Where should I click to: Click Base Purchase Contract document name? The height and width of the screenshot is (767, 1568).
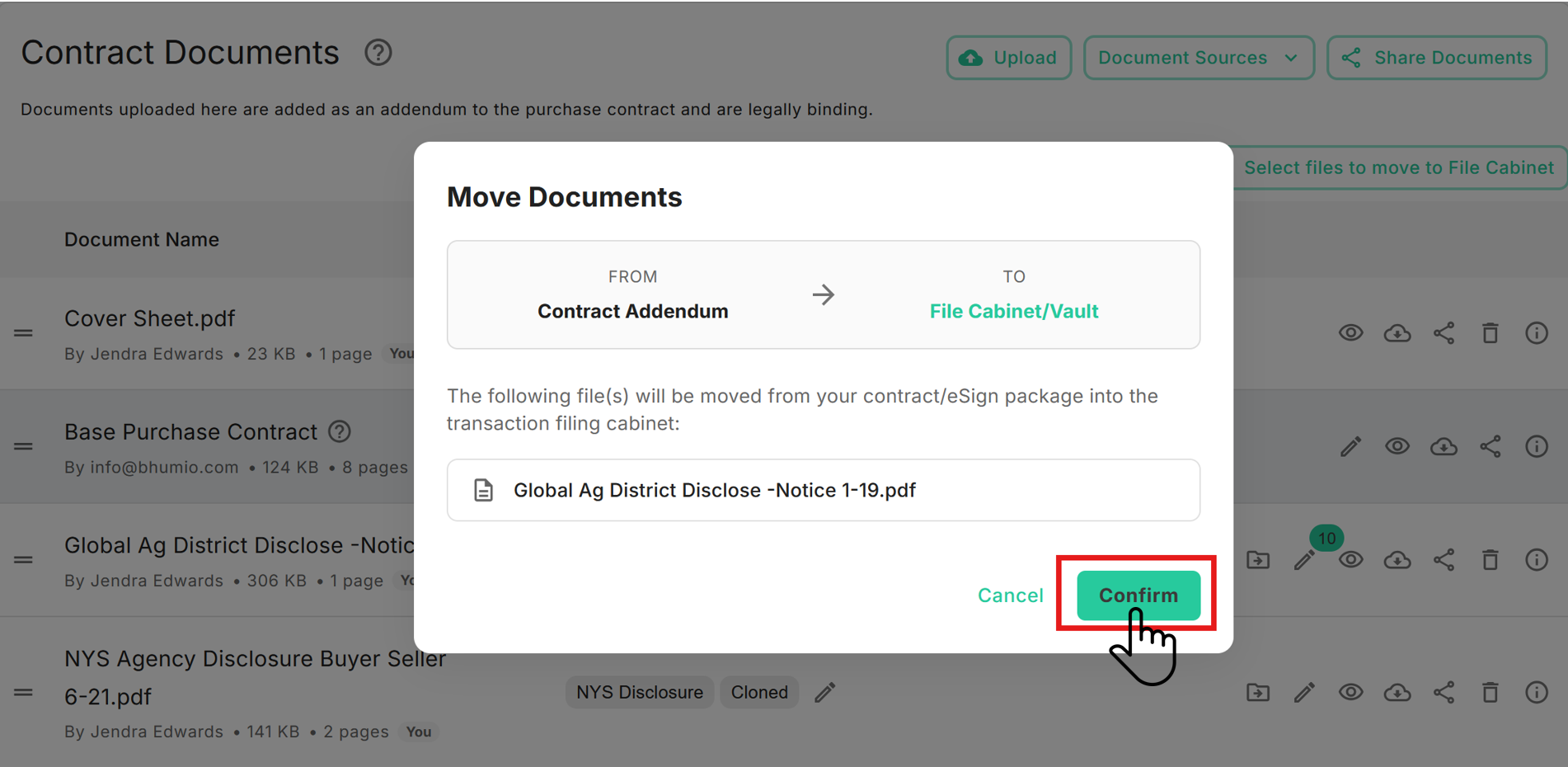pos(190,431)
